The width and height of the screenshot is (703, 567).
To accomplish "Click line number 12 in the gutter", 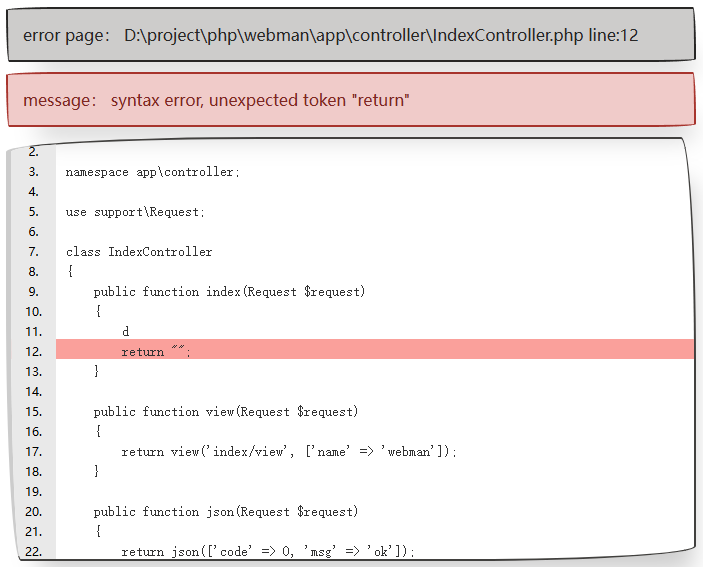I will (33, 351).
